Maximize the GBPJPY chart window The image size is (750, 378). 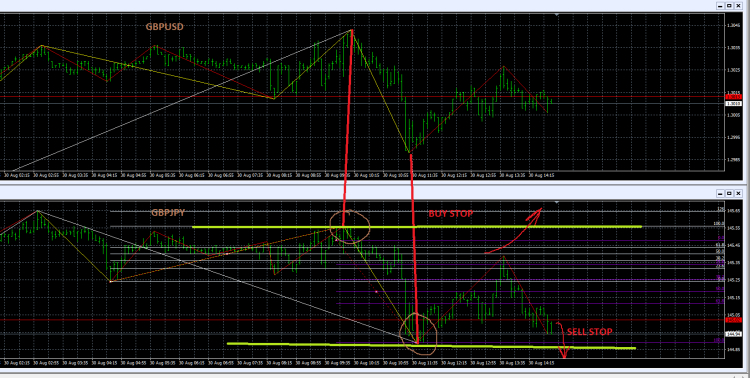tap(729, 193)
